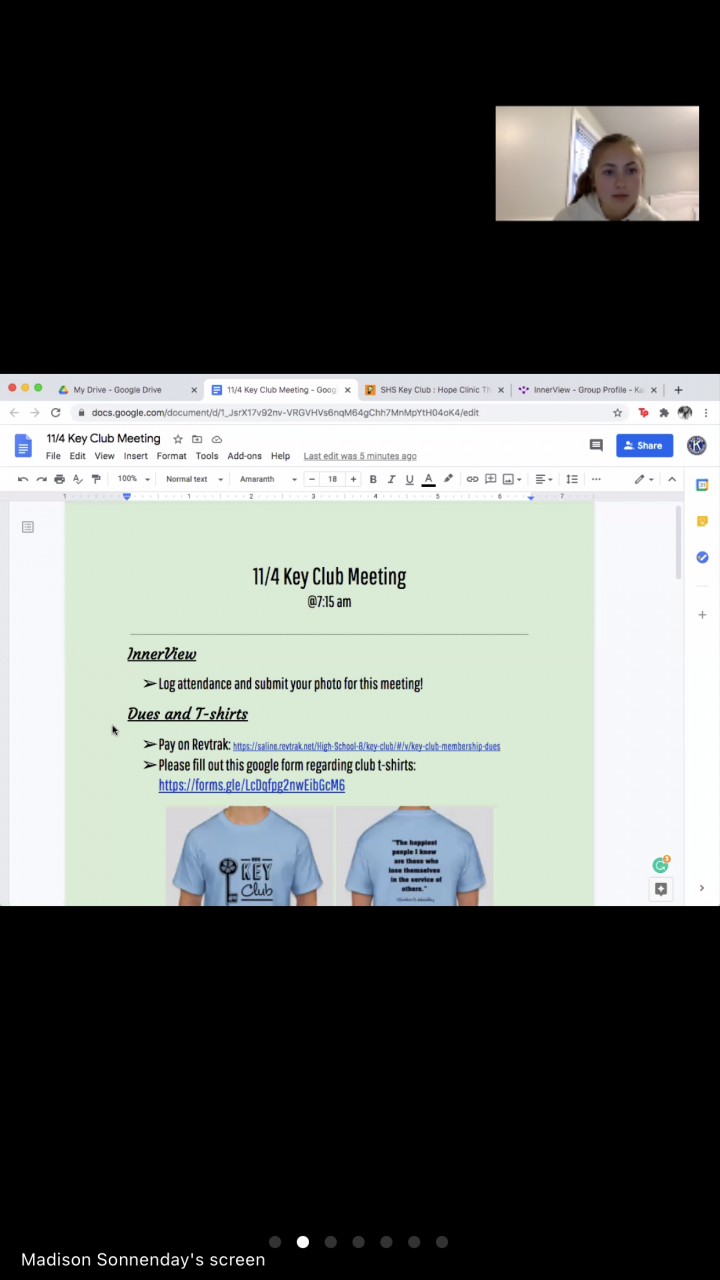This screenshot has height=1280, width=720.
Task: Star the 11/4 Key Club Meeting document
Action: pyautogui.click(x=178, y=439)
